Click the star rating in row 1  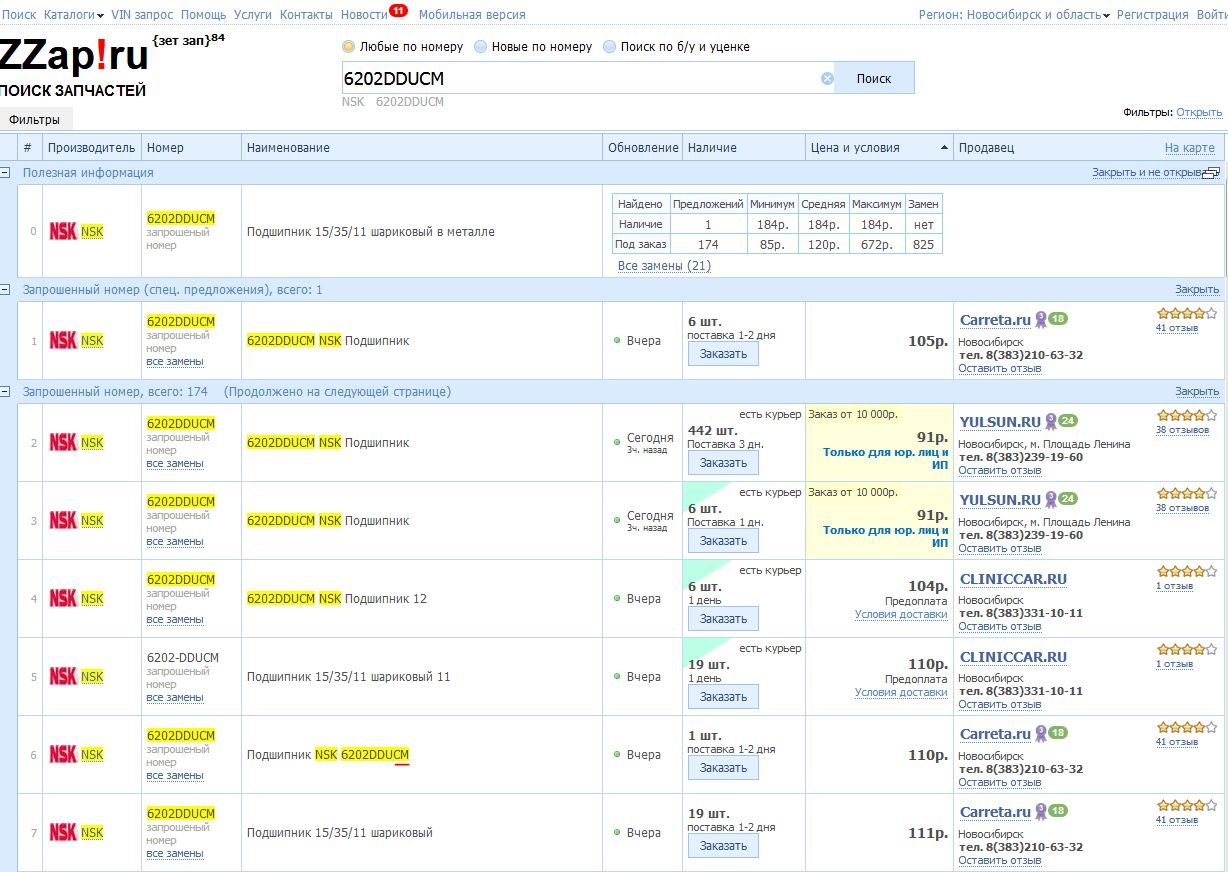coord(1187,313)
